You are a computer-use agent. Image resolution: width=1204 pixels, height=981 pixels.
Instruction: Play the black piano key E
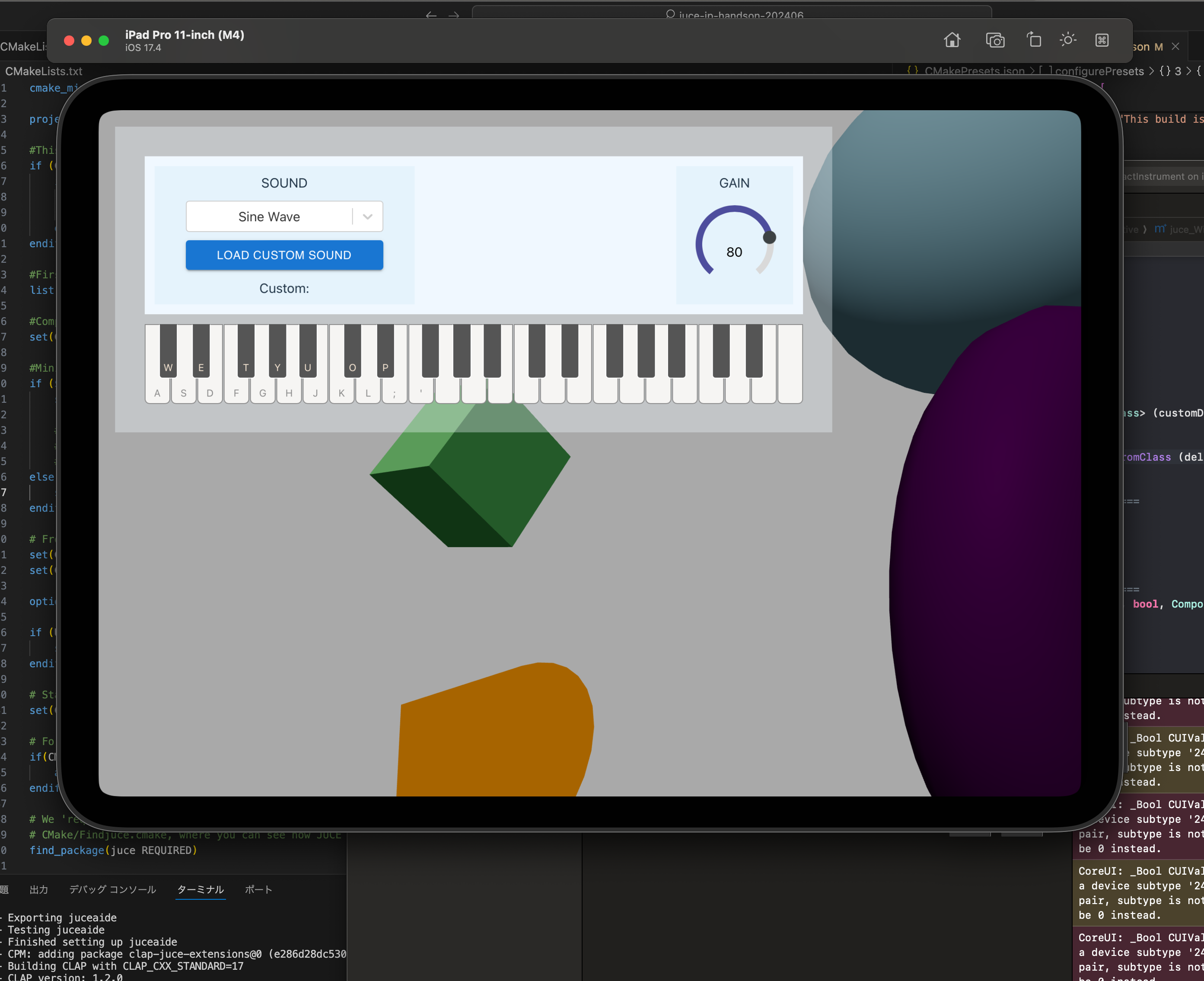tap(201, 350)
